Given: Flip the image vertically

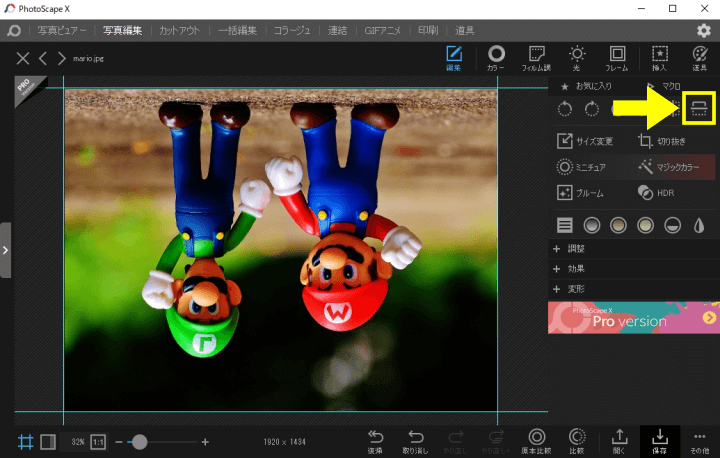Looking at the screenshot, I should [699, 108].
